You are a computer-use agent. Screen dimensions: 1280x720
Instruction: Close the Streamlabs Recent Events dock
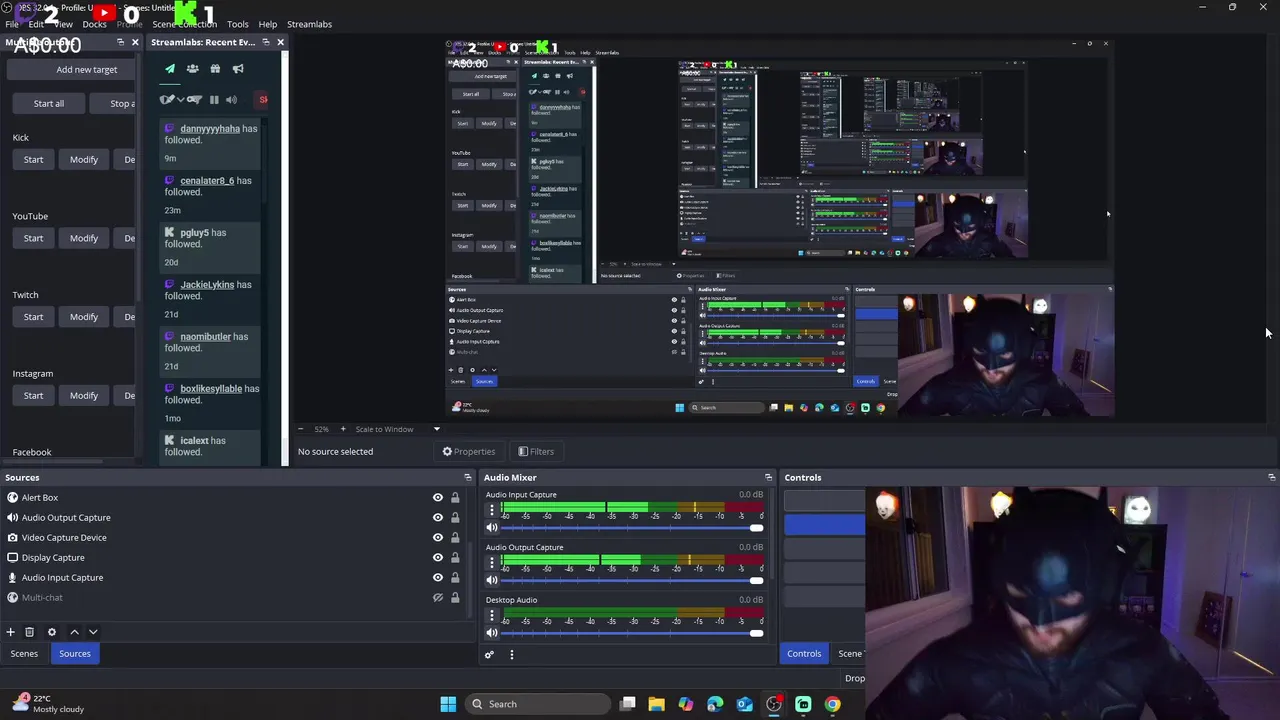click(x=280, y=42)
